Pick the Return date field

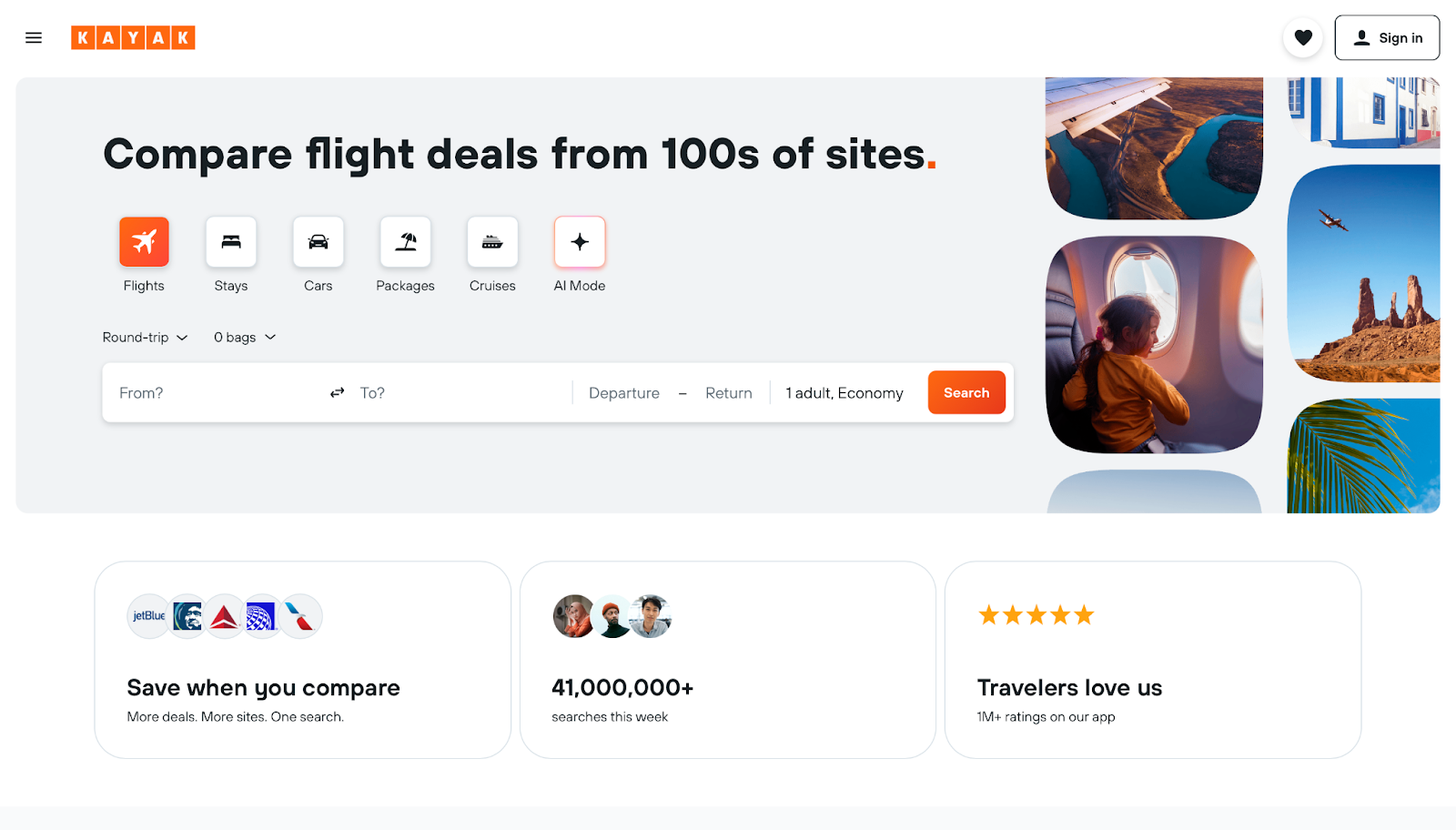coord(728,393)
